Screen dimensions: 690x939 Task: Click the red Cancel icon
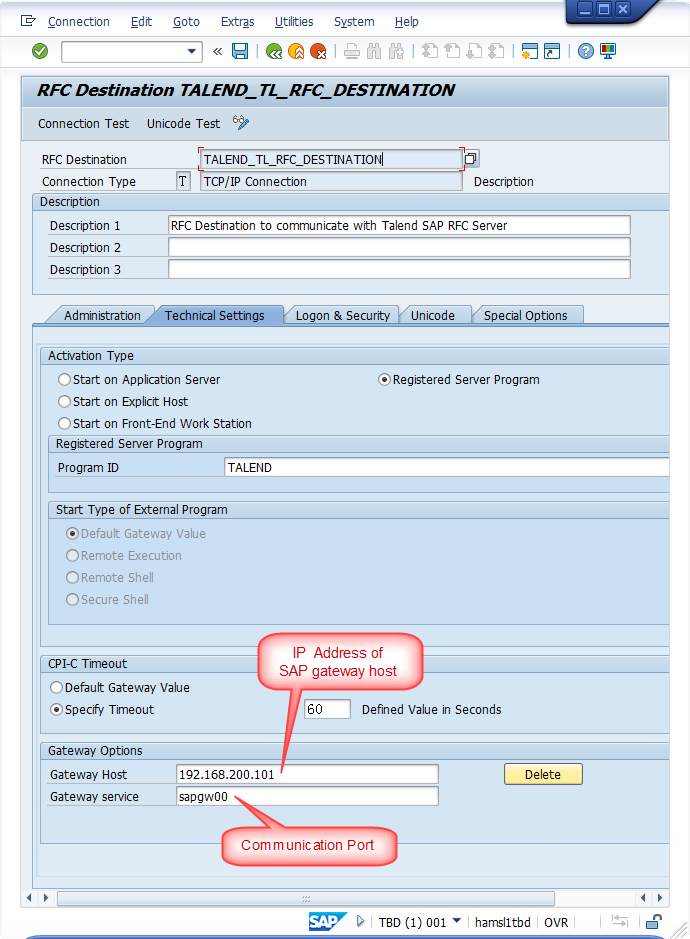pyautogui.click(x=319, y=52)
